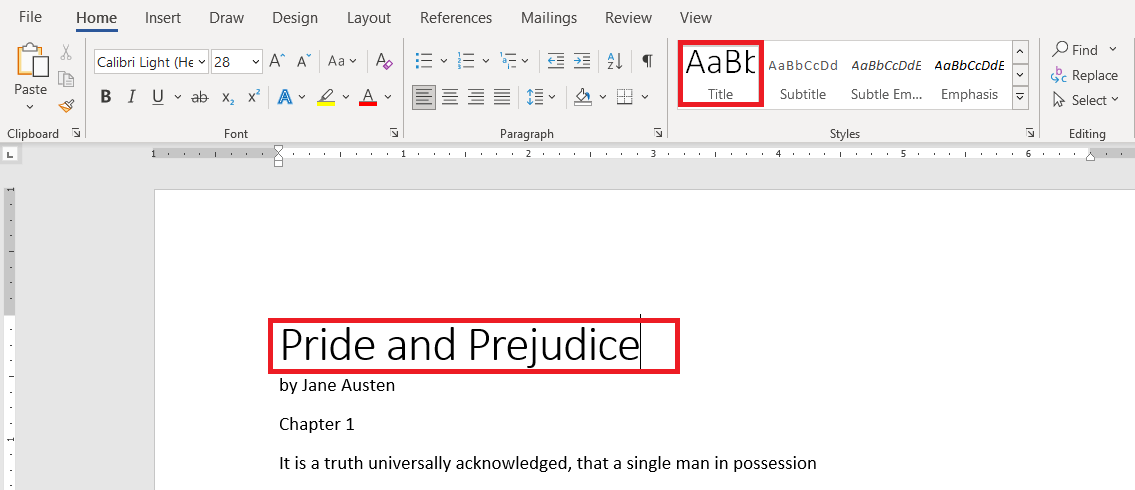The image size is (1135, 490).
Task: Open the font name dropdown
Action: point(201,62)
